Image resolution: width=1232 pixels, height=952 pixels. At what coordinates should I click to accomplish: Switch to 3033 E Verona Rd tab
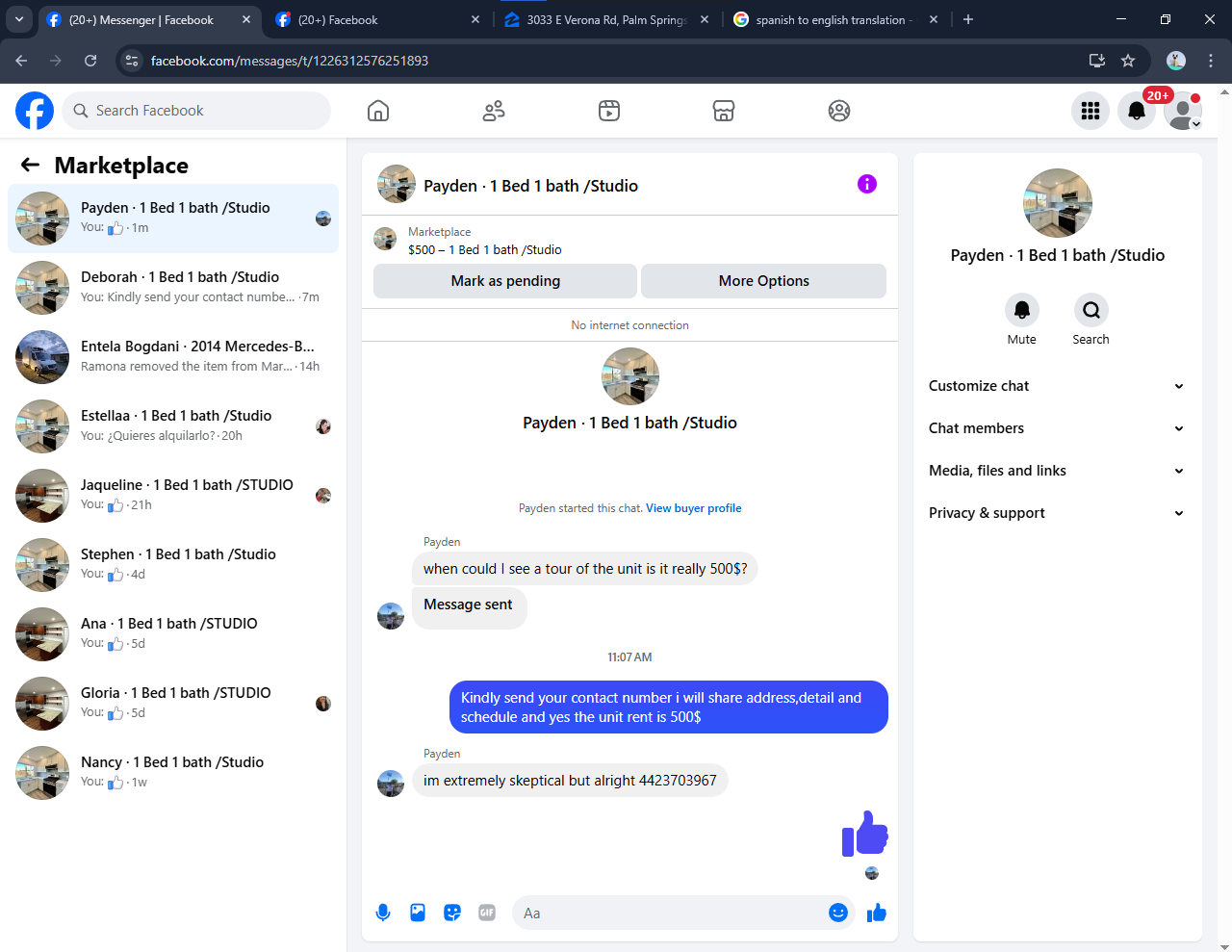606,19
